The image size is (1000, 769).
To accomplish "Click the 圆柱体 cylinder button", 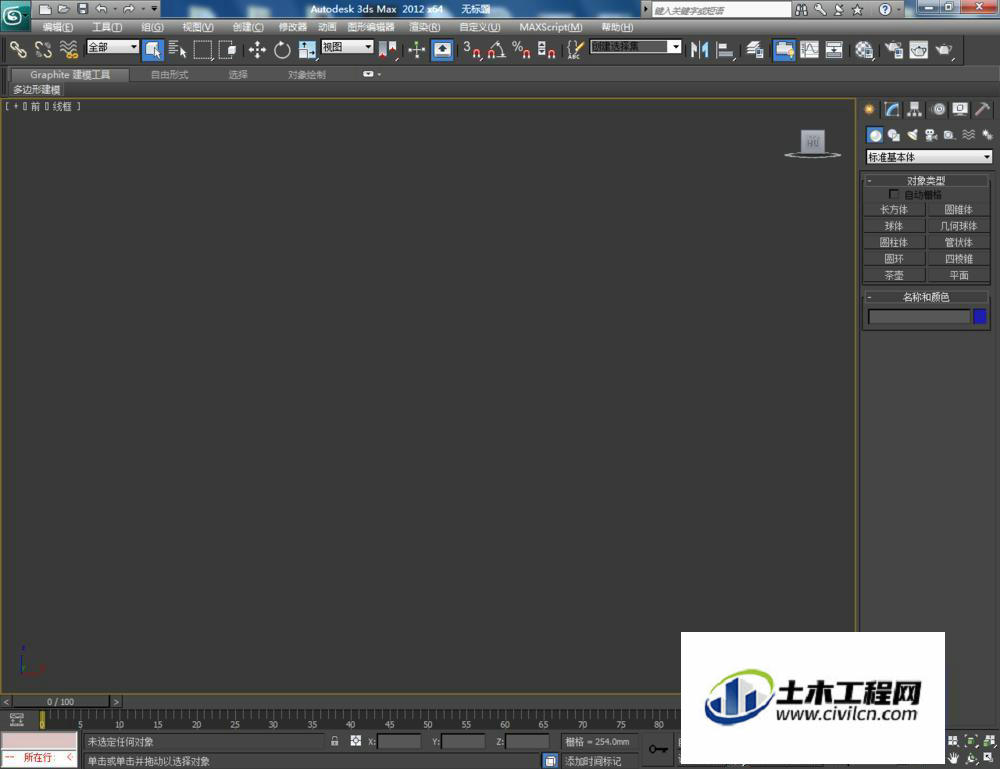I will (x=893, y=242).
